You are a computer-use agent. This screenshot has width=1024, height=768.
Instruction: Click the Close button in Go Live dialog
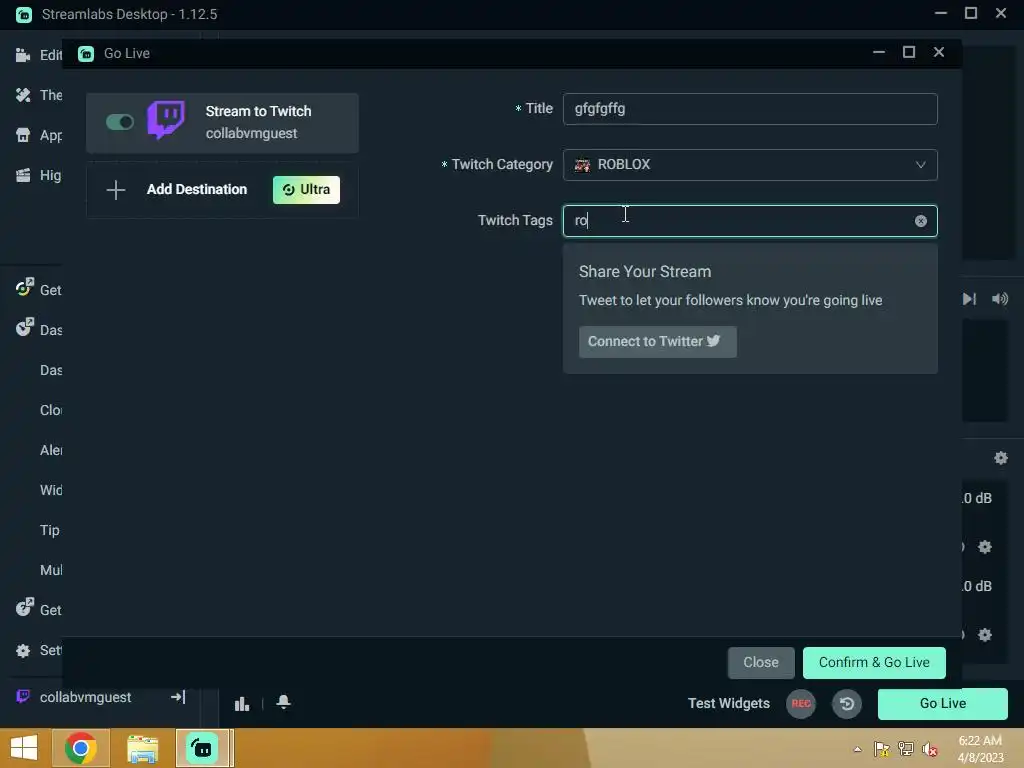coord(761,662)
